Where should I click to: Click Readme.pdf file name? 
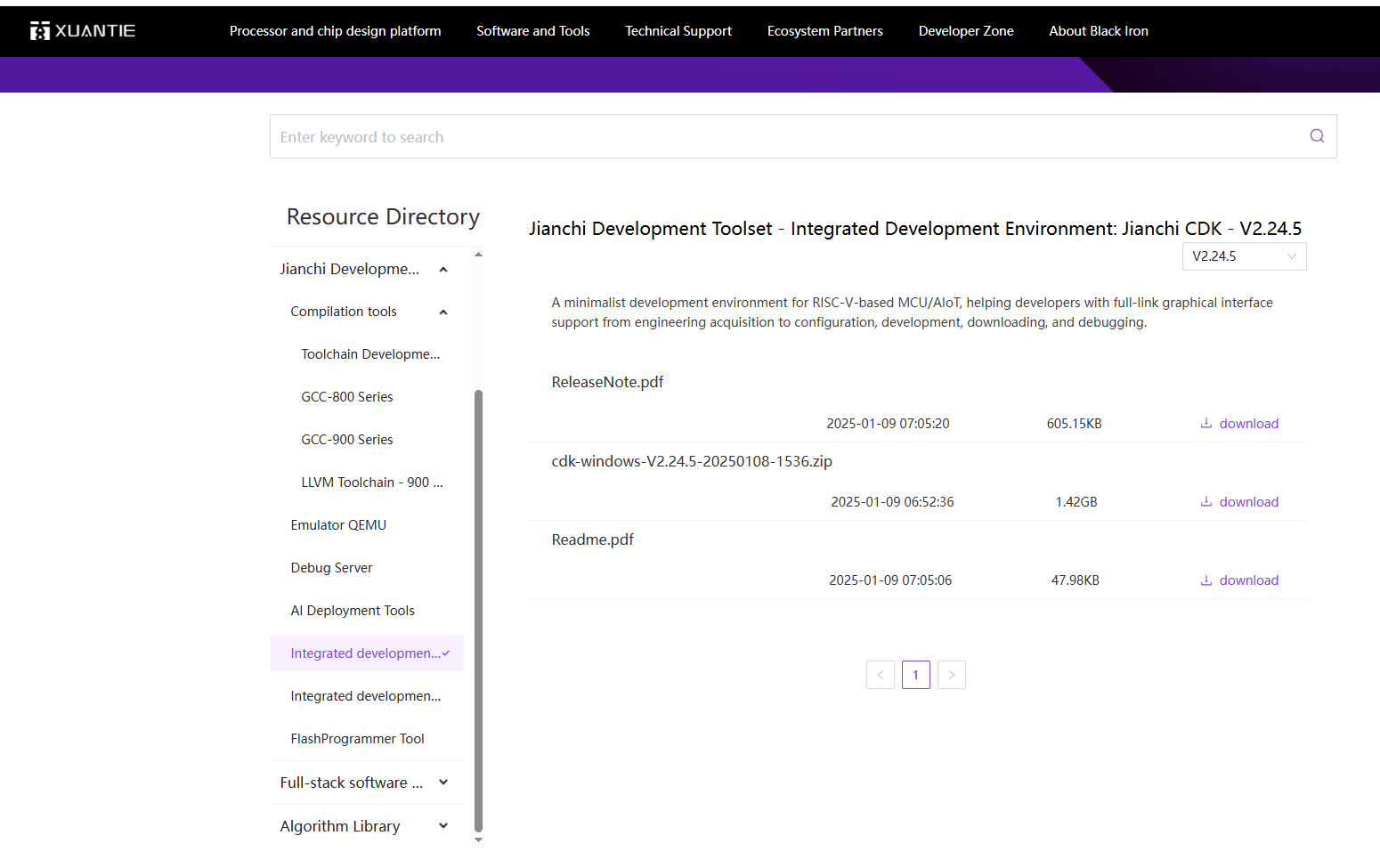click(x=592, y=539)
